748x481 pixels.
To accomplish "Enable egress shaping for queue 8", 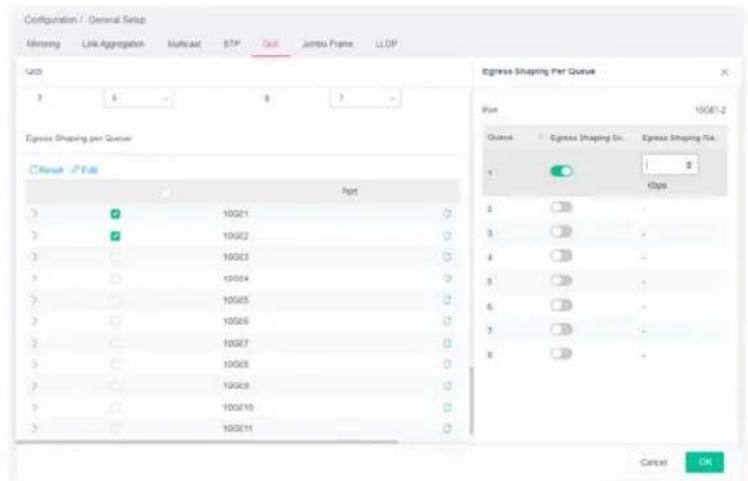I will tap(561, 354).
